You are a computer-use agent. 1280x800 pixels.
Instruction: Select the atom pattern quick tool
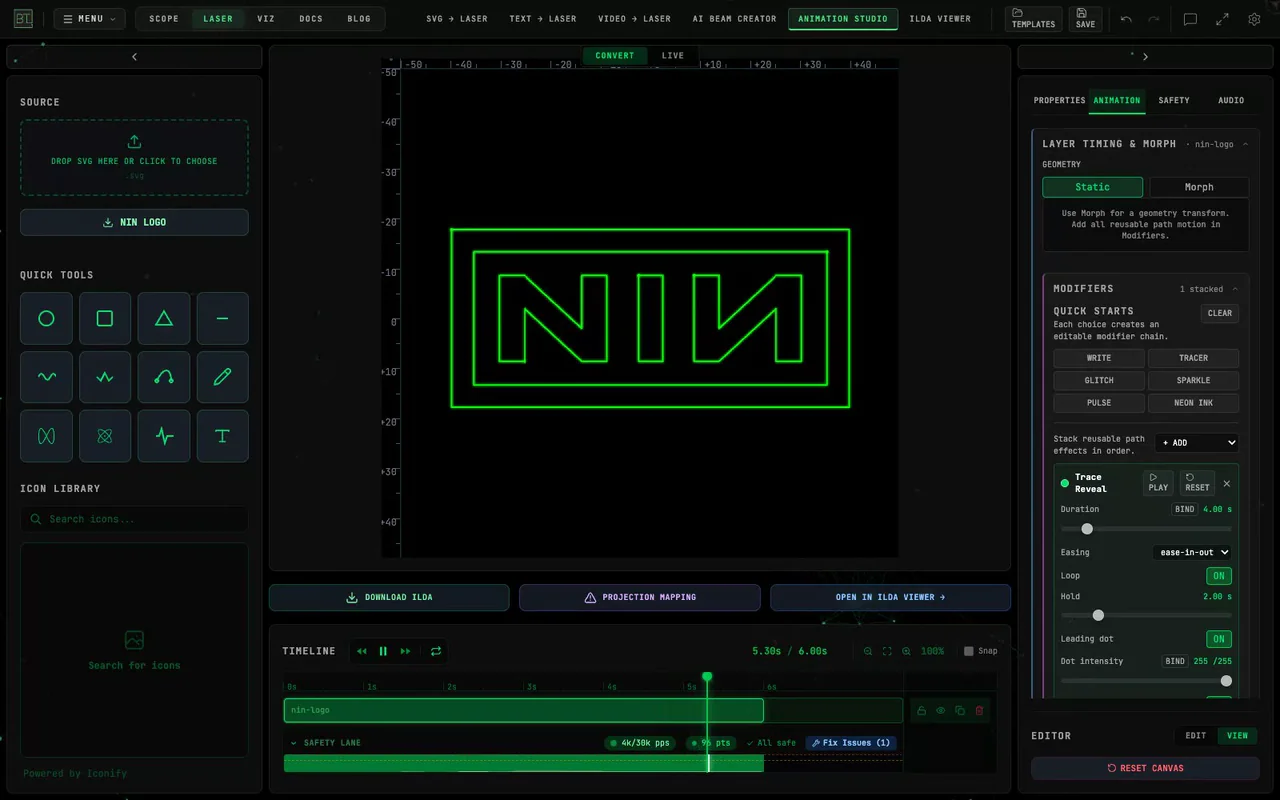[x=105, y=436]
